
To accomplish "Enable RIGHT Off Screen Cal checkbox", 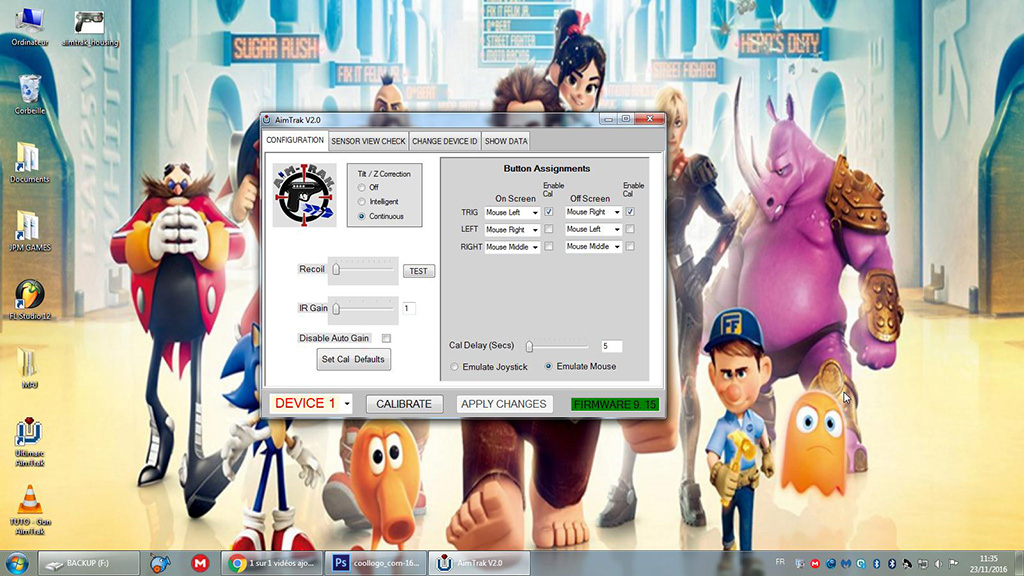I will (x=630, y=246).
